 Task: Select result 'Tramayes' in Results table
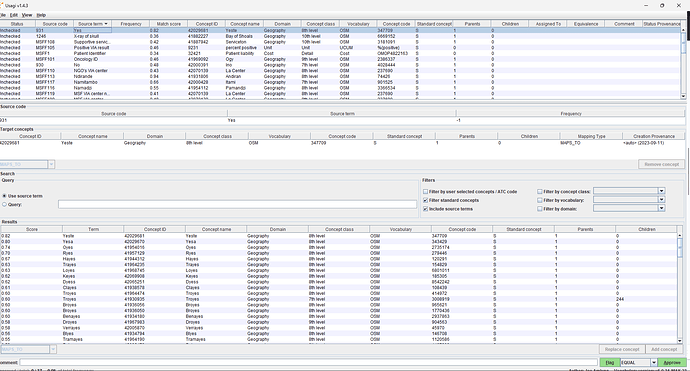[339, 339]
